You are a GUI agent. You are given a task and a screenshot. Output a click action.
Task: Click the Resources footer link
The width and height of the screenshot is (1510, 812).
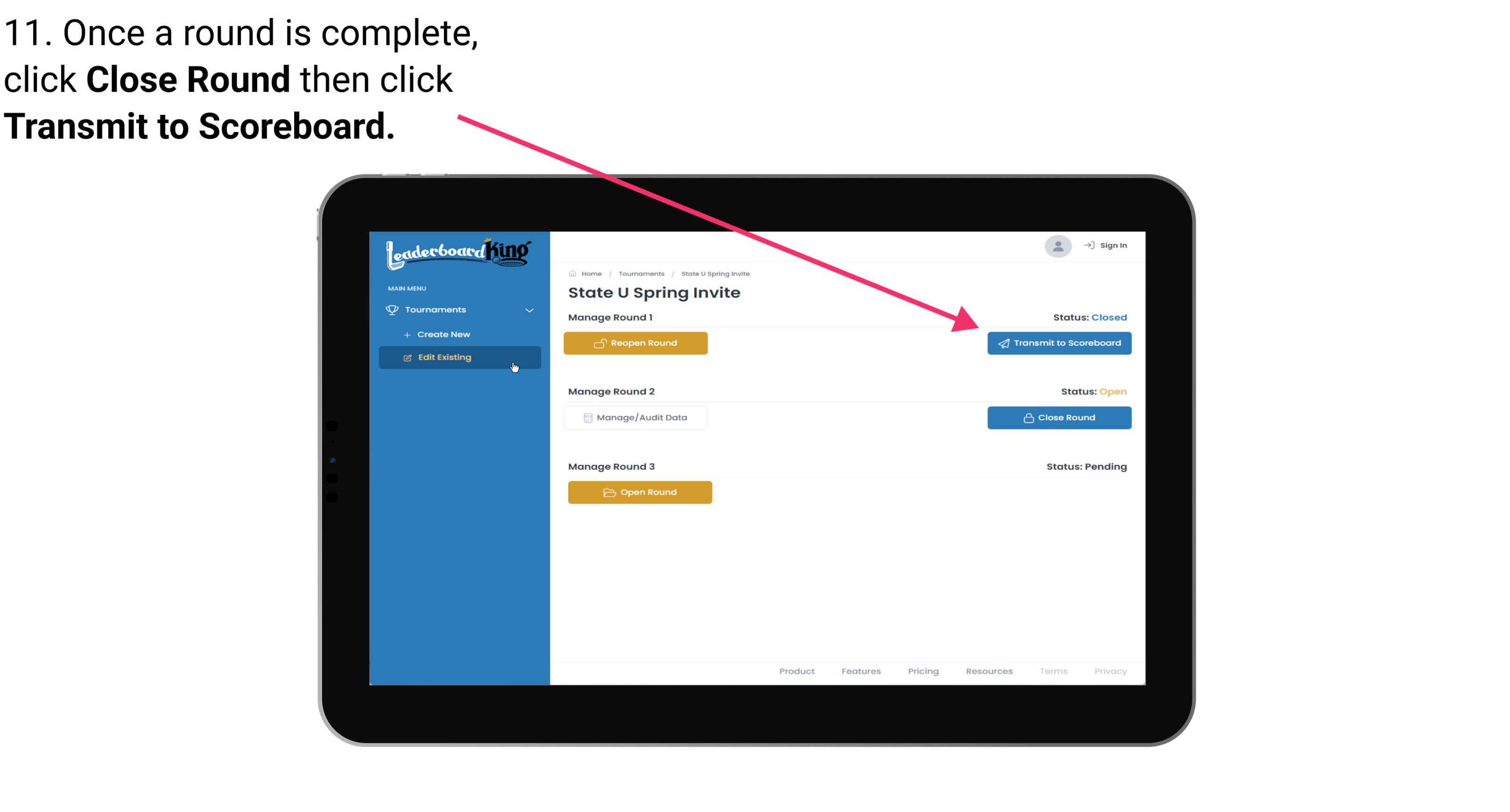click(x=990, y=670)
